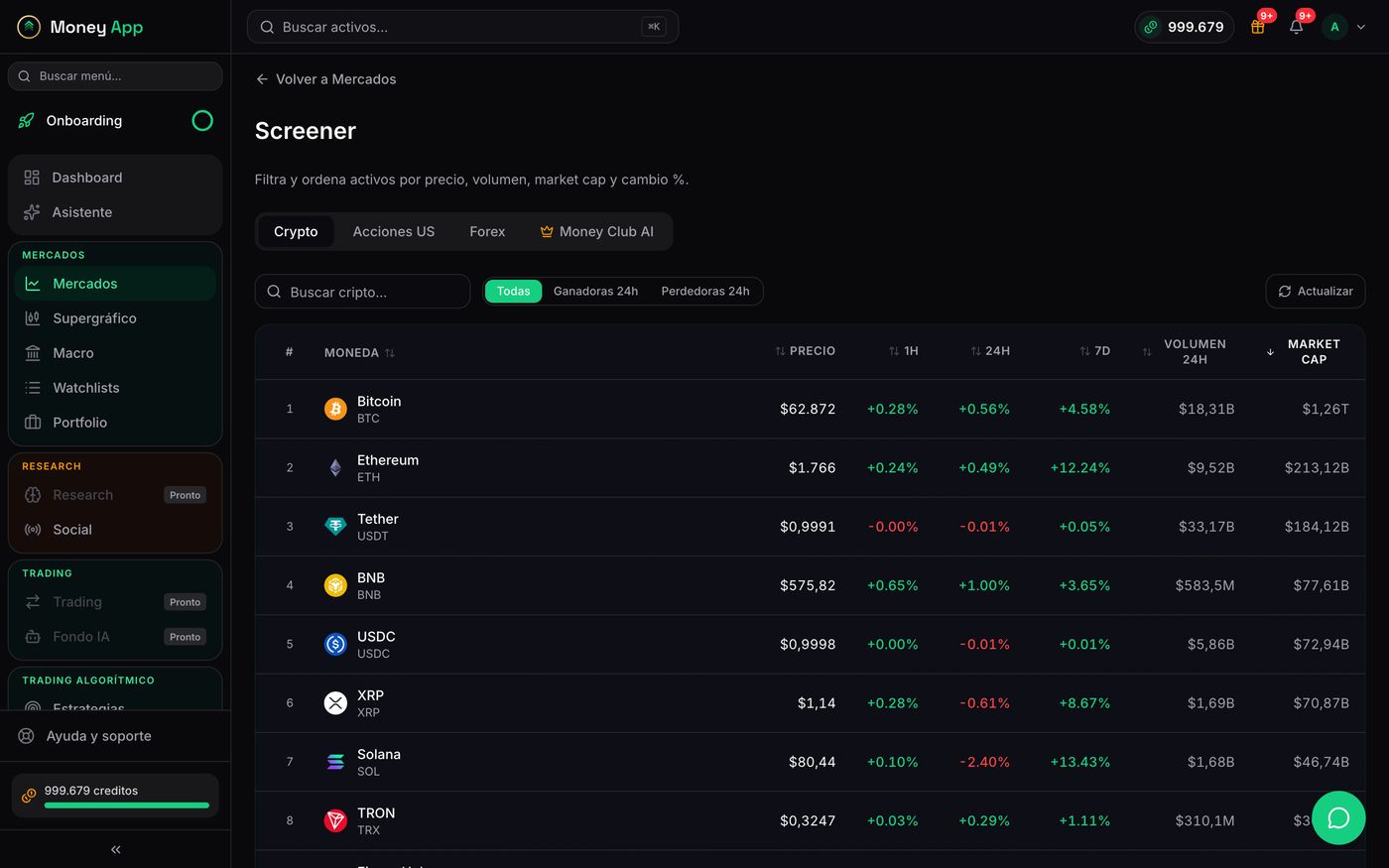
Task: Select the Ganadoras 24h filter
Action: 595,291
